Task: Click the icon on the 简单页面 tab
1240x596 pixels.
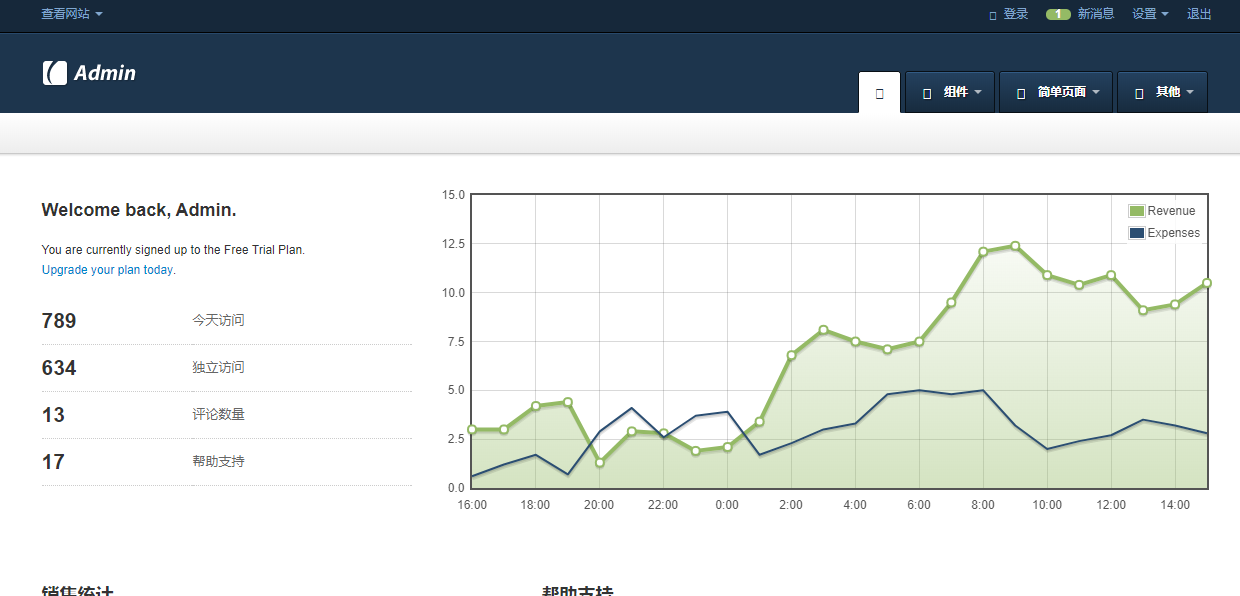Action: 1021,93
